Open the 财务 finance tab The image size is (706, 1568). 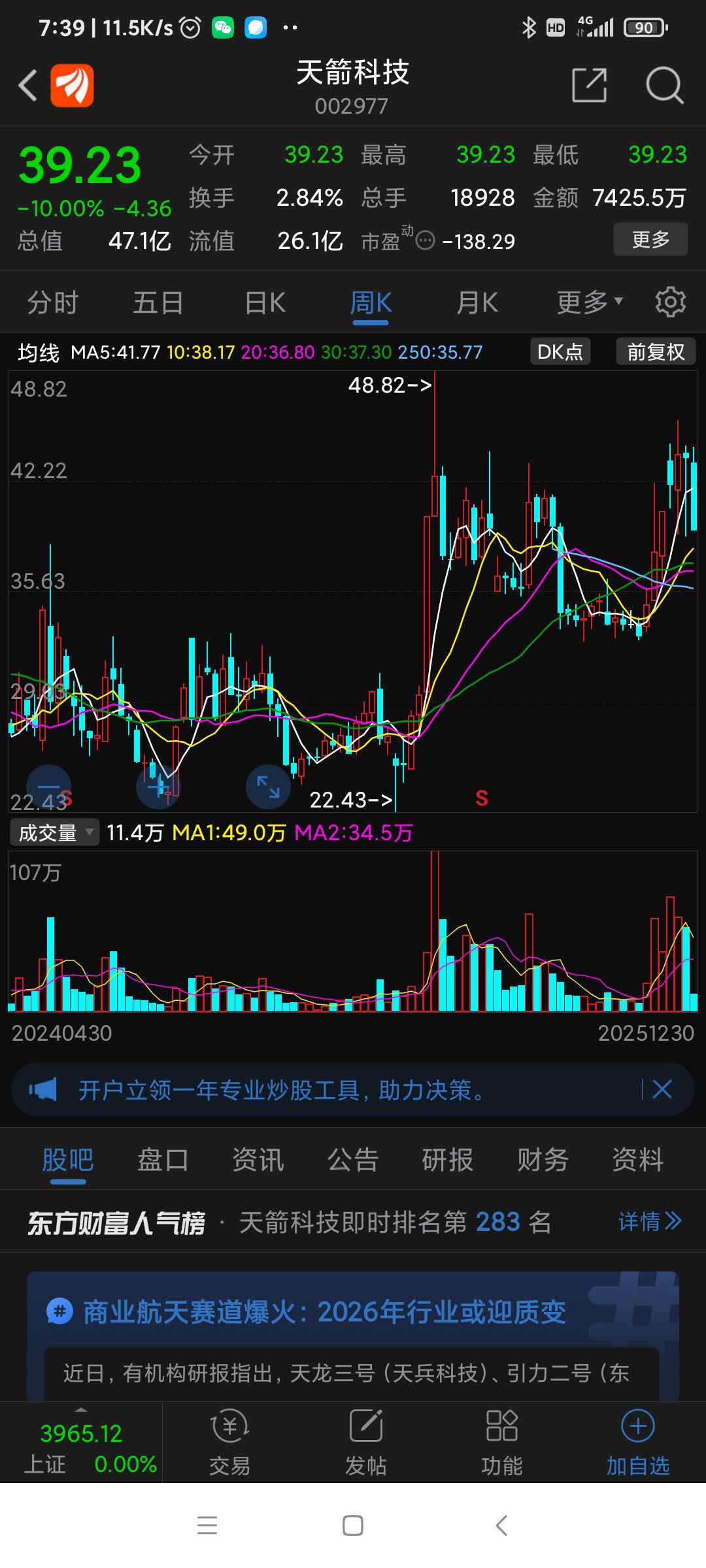click(543, 1160)
